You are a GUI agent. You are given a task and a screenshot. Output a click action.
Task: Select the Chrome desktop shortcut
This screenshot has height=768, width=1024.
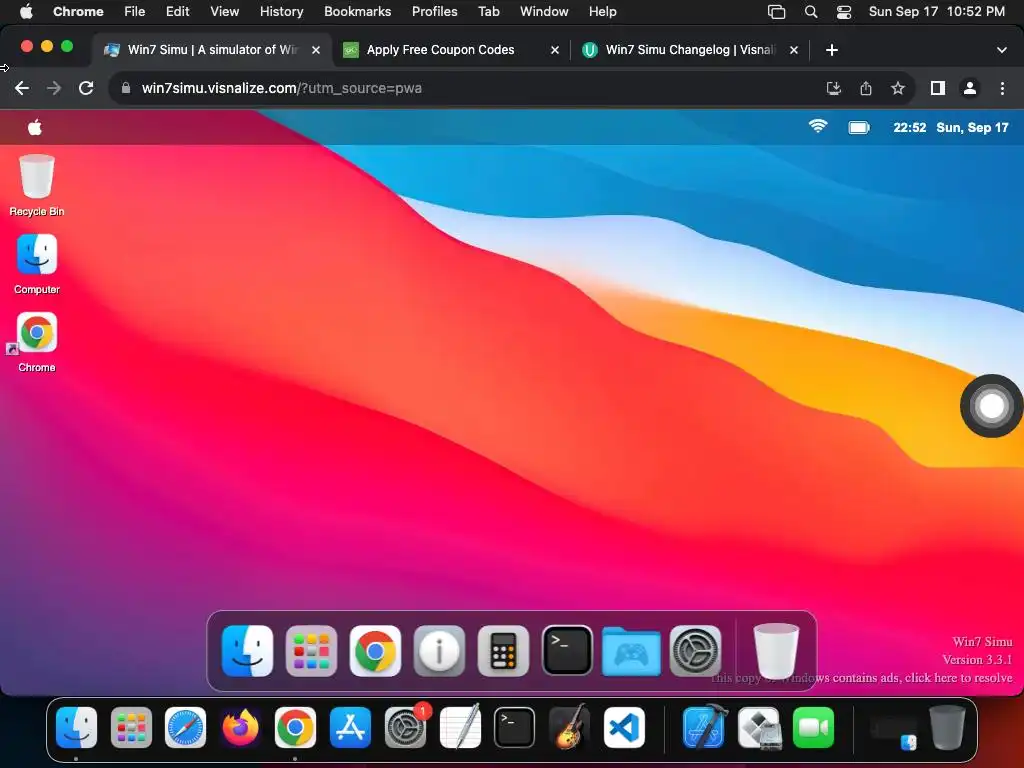click(x=37, y=343)
